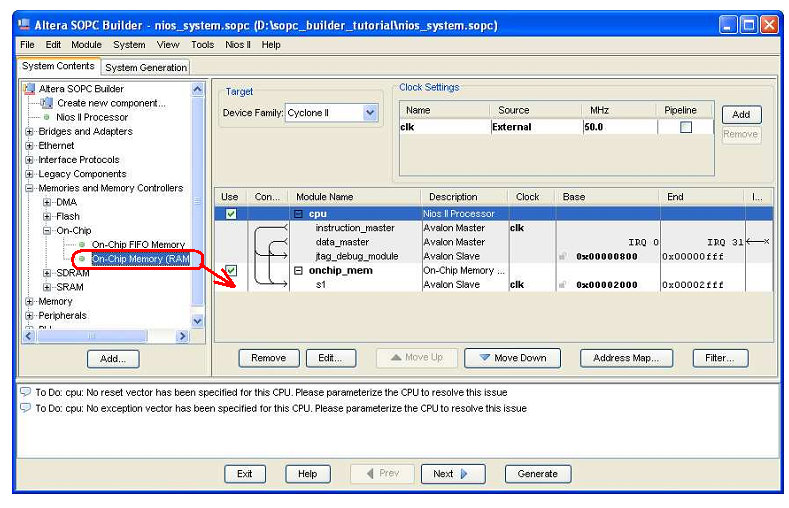Click the exception vector To Do bubble icon
789x508 pixels.
[x=25, y=408]
